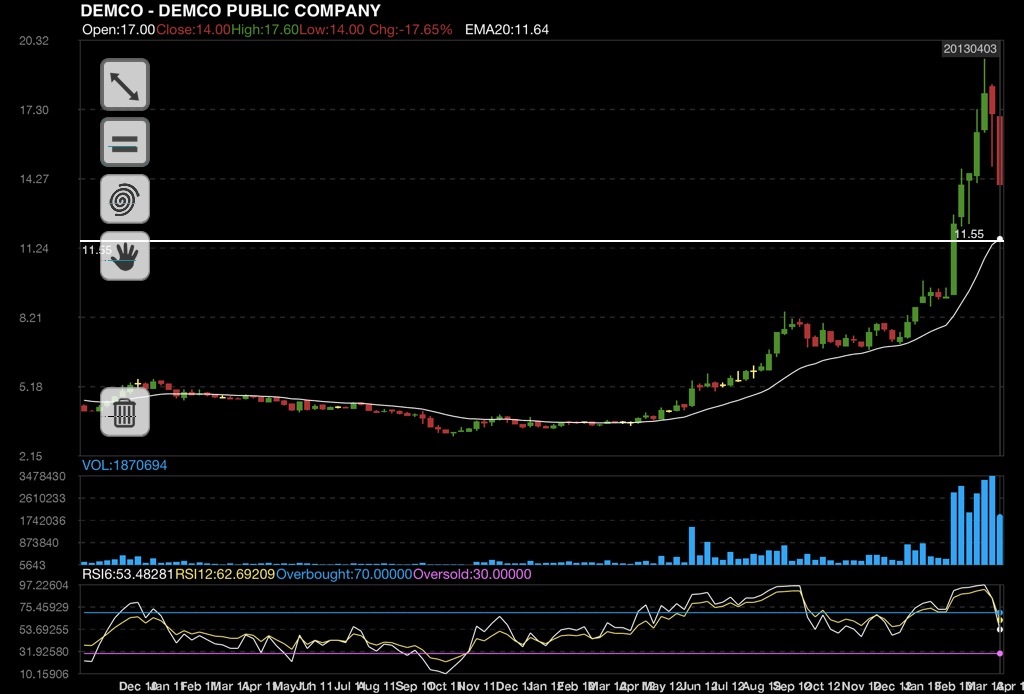Click the magenta oversold marker dot
The image size is (1024, 694).
point(1000,653)
